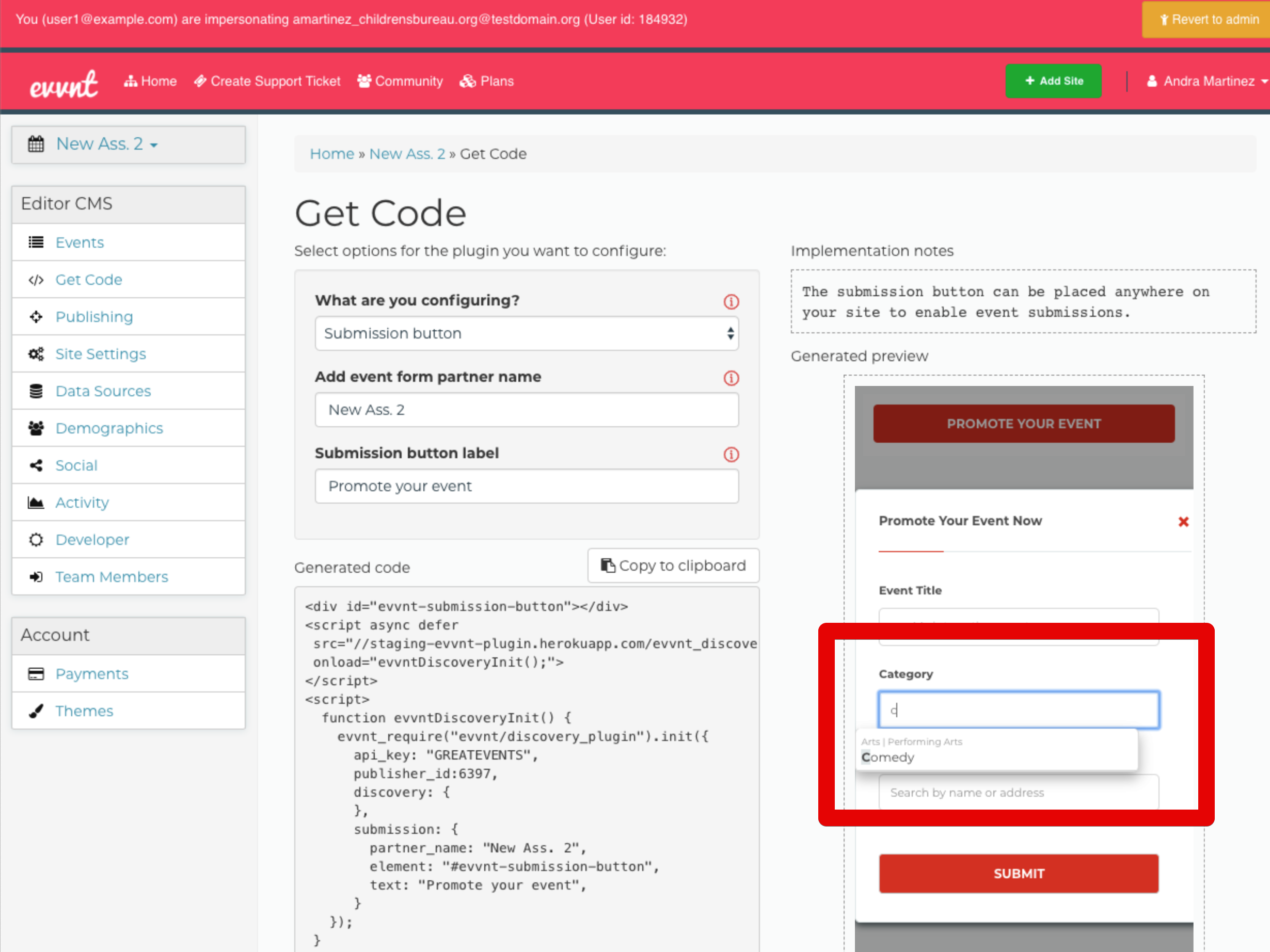1270x952 pixels.
Task: Click Home breadcrumb link
Action: pos(332,154)
